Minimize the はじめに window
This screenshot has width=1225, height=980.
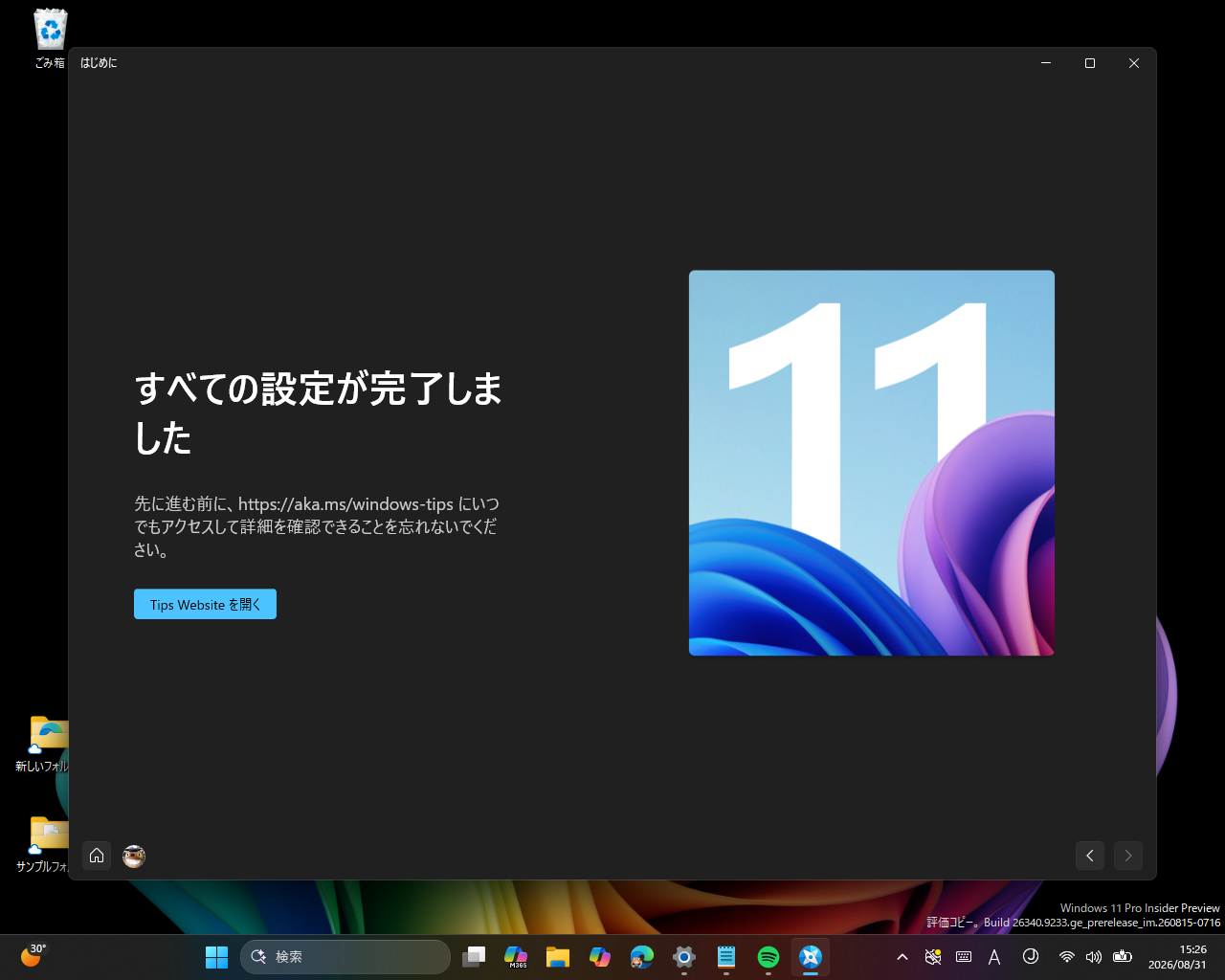point(1046,63)
